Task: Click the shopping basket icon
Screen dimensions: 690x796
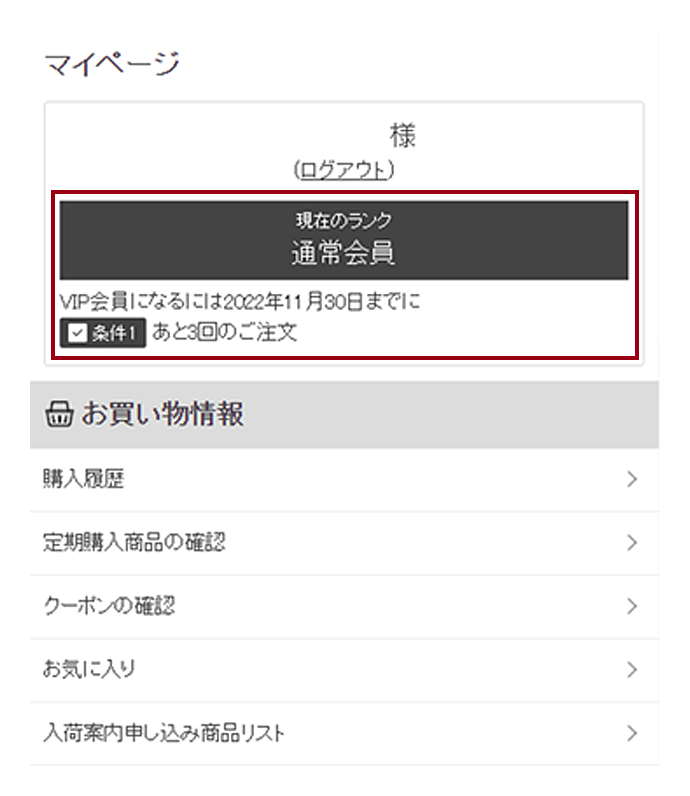Action: coord(59,414)
